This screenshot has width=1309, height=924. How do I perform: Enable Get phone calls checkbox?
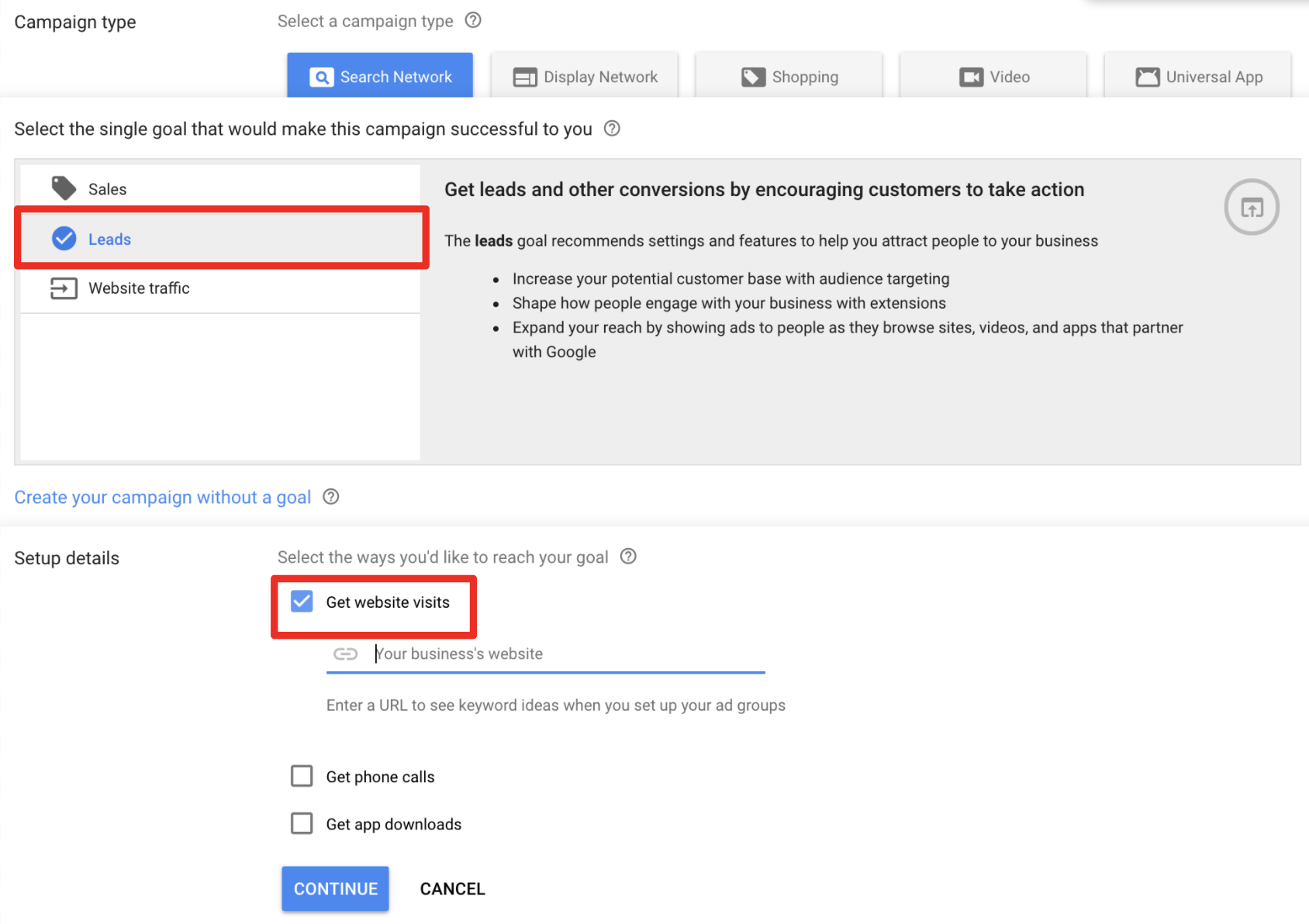pos(302,776)
